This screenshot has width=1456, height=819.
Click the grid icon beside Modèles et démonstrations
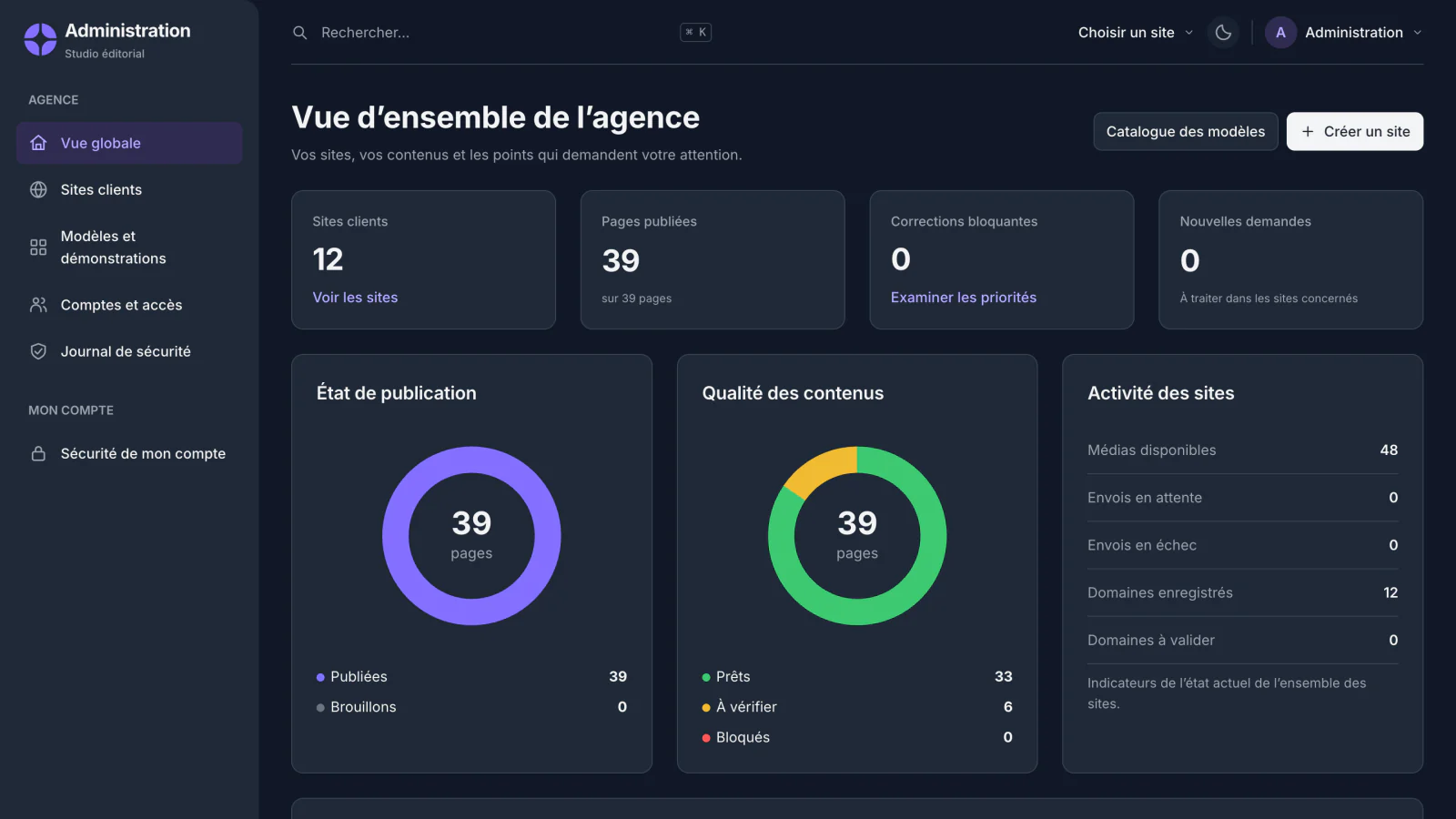(x=38, y=248)
